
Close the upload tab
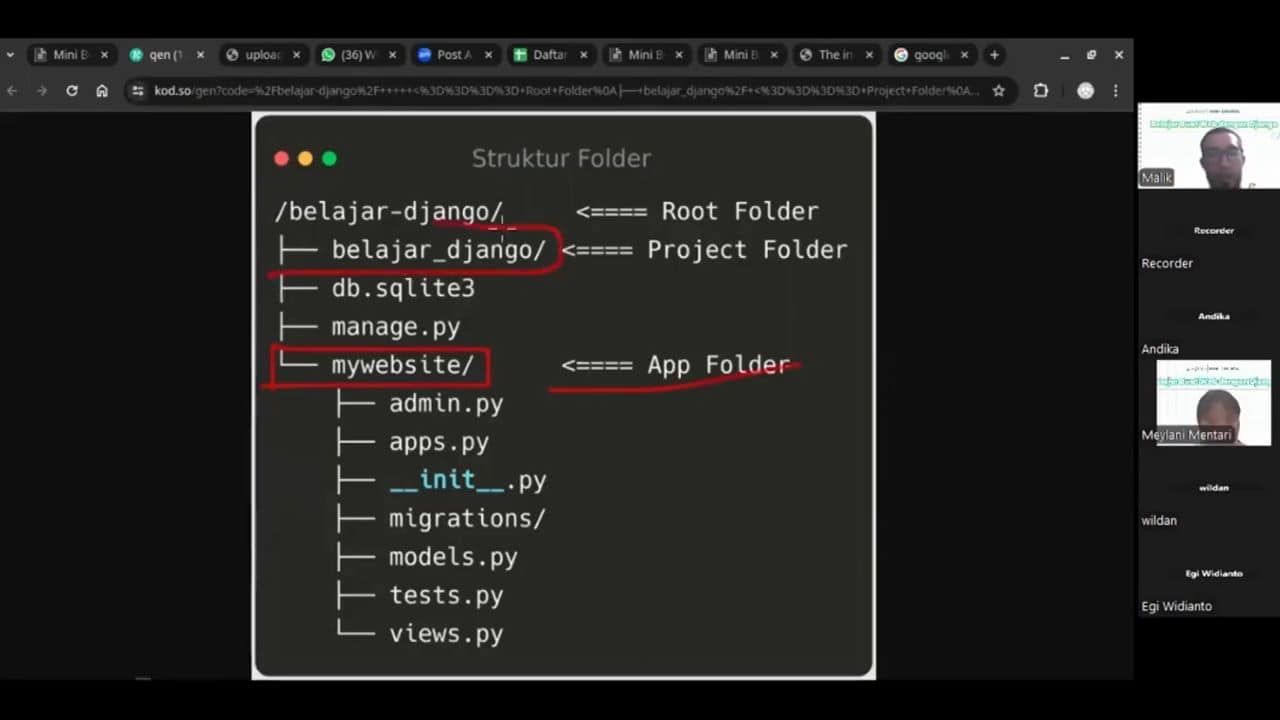point(296,55)
